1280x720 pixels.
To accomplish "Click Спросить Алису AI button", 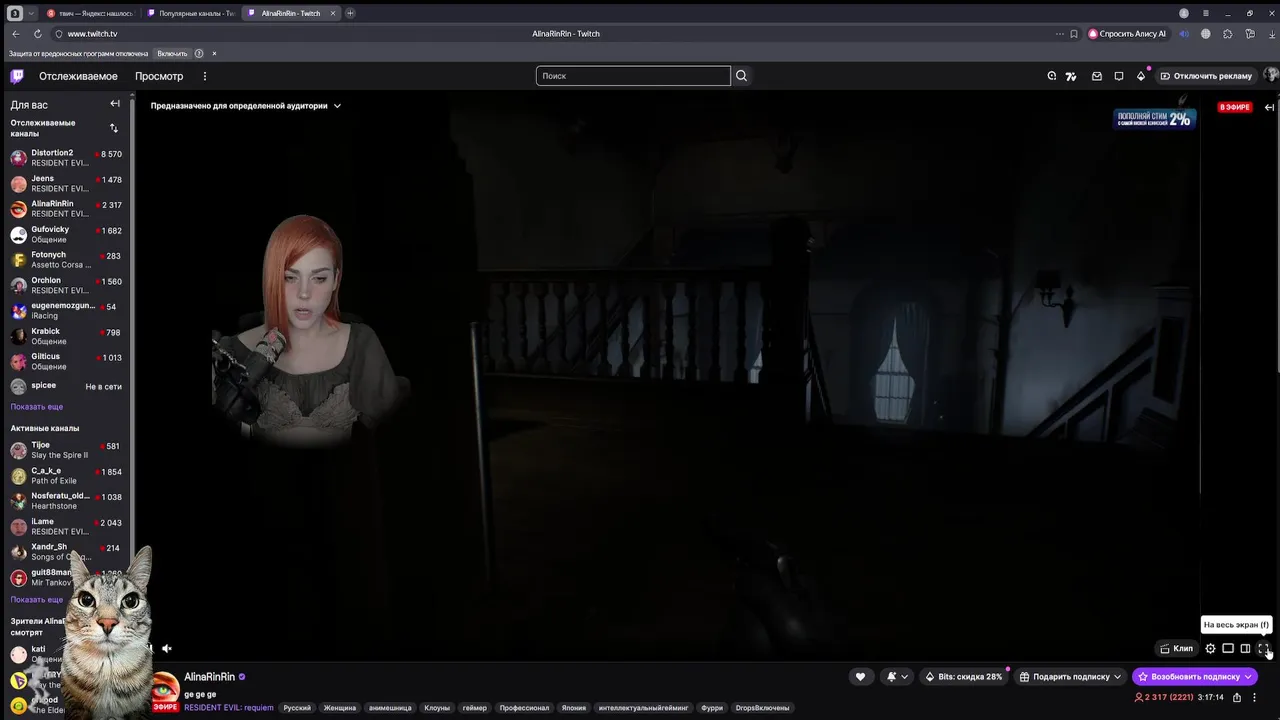I will [x=1127, y=33].
